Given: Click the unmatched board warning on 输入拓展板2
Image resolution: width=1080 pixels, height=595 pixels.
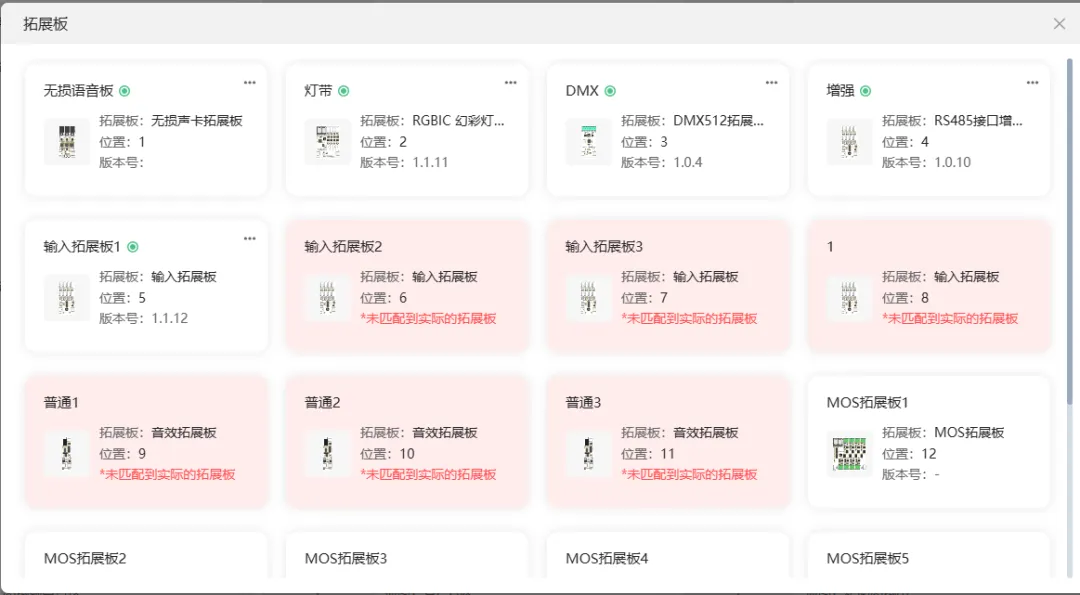Looking at the screenshot, I should (428, 318).
